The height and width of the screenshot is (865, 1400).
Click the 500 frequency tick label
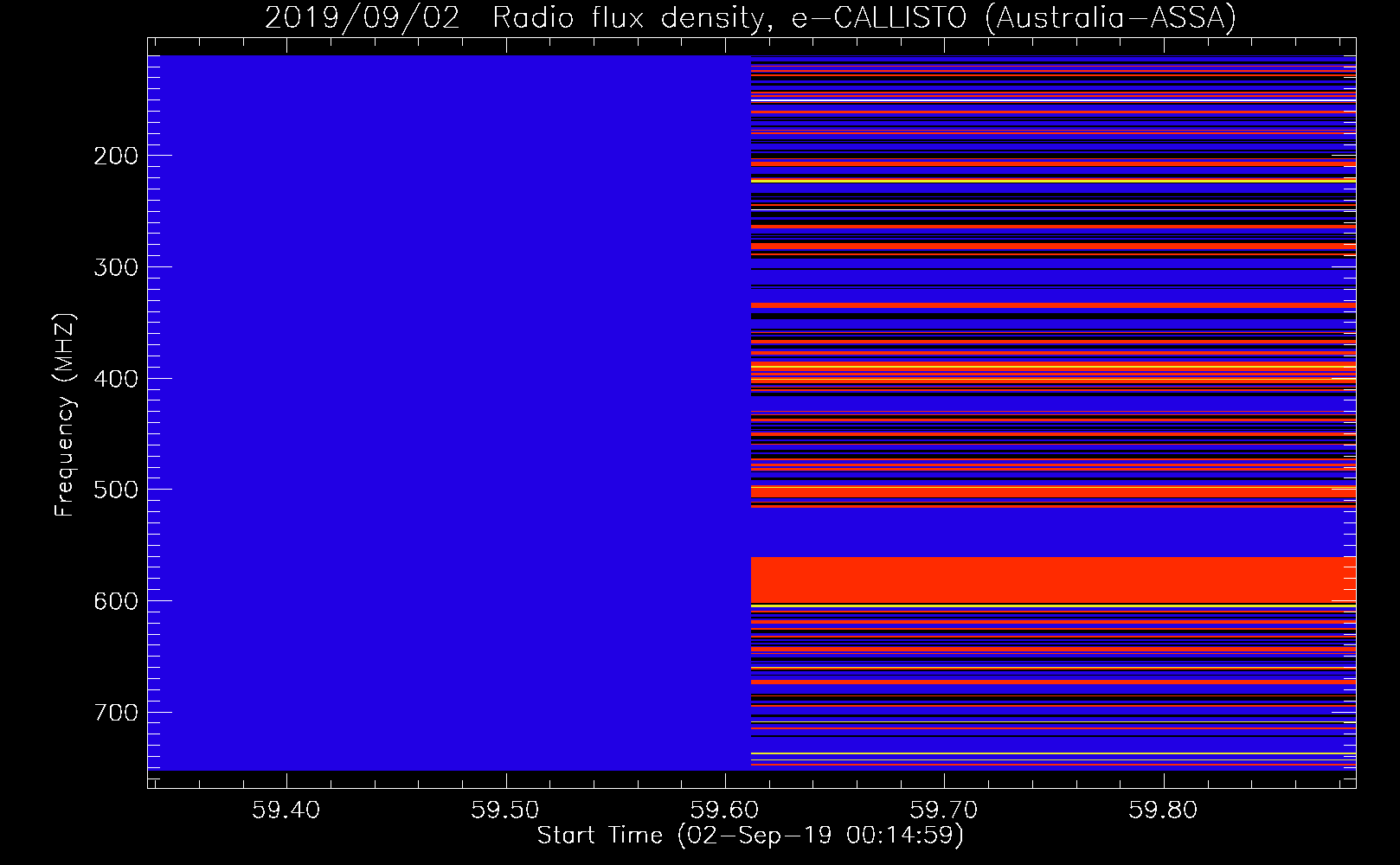(116, 490)
